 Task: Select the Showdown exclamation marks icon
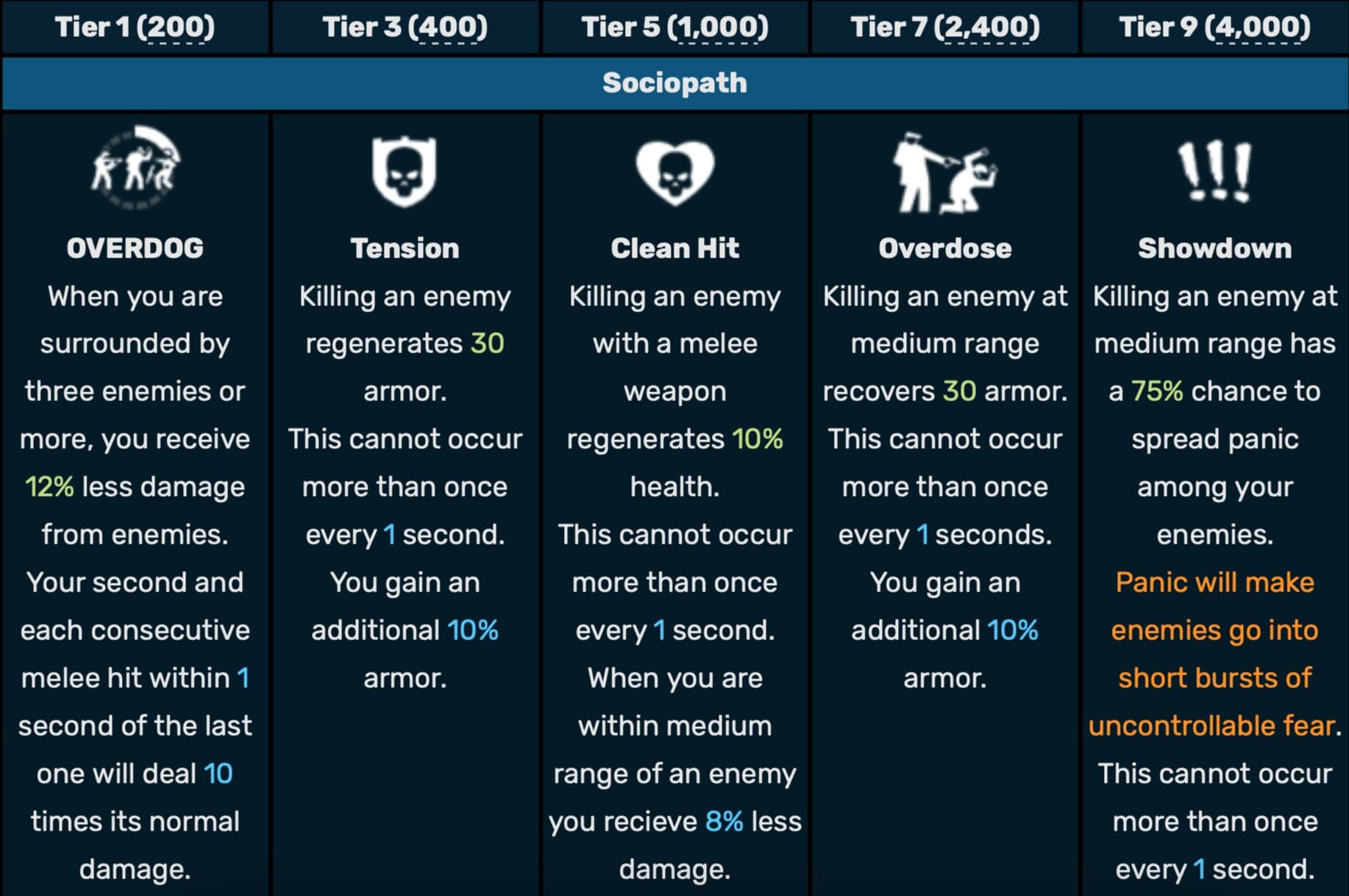click(x=1214, y=171)
